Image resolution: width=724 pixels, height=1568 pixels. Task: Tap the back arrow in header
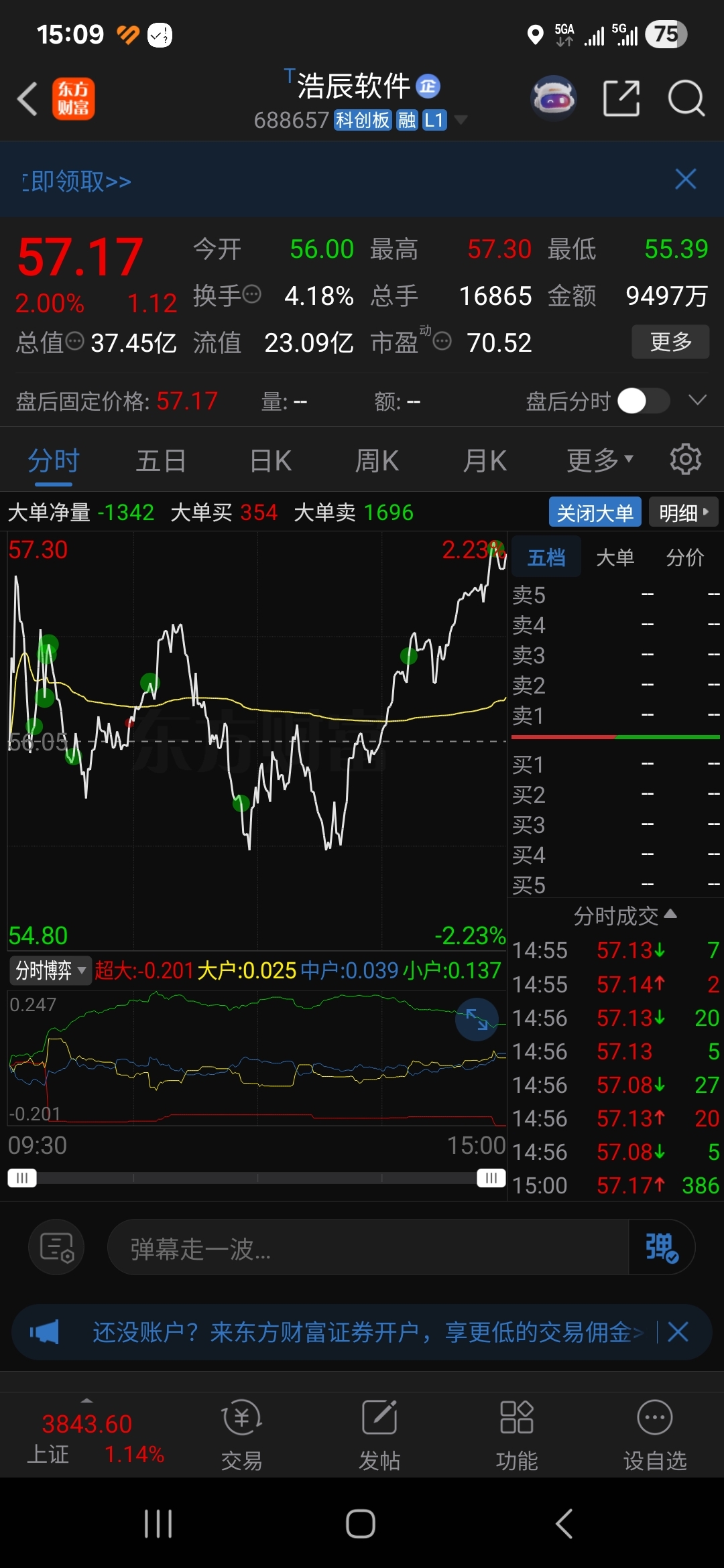[x=27, y=99]
